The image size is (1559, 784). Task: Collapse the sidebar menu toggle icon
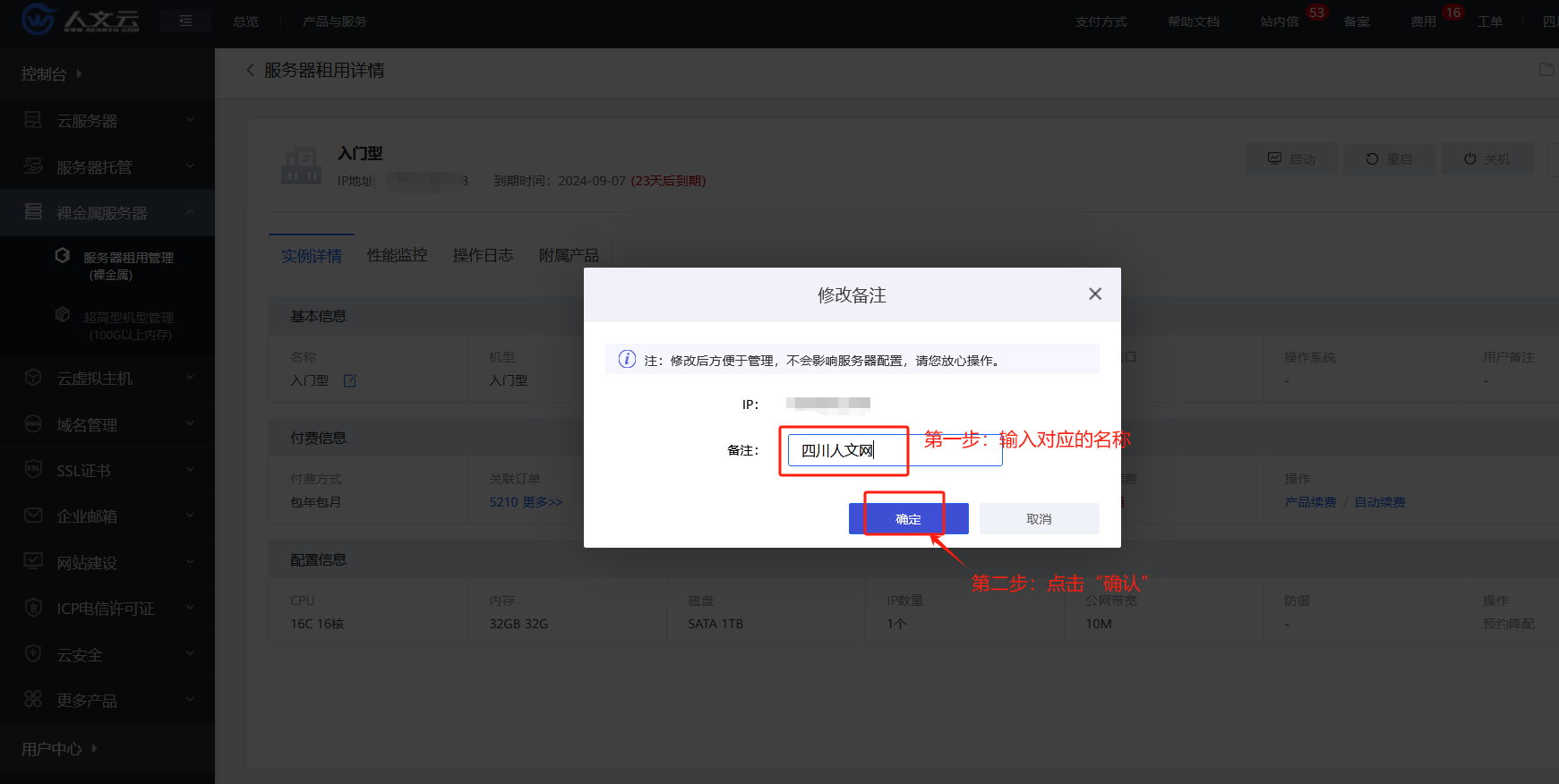(185, 21)
